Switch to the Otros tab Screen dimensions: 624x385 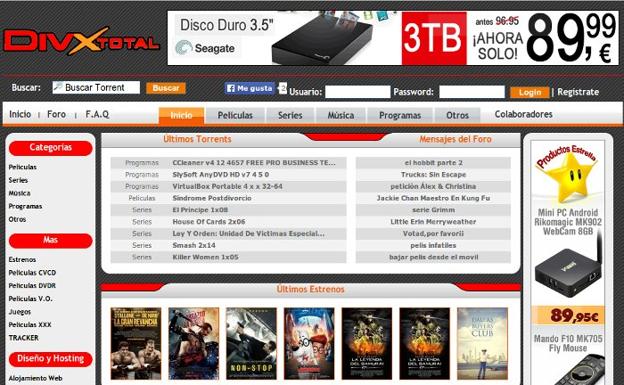(457, 115)
